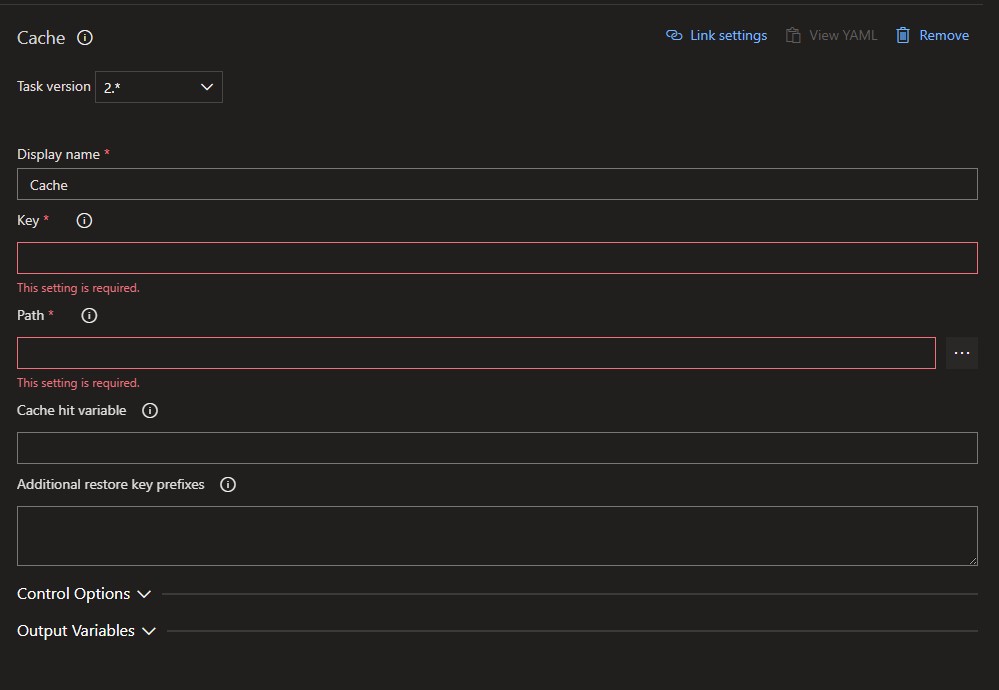Open the Task version dropdown

(159, 87)
